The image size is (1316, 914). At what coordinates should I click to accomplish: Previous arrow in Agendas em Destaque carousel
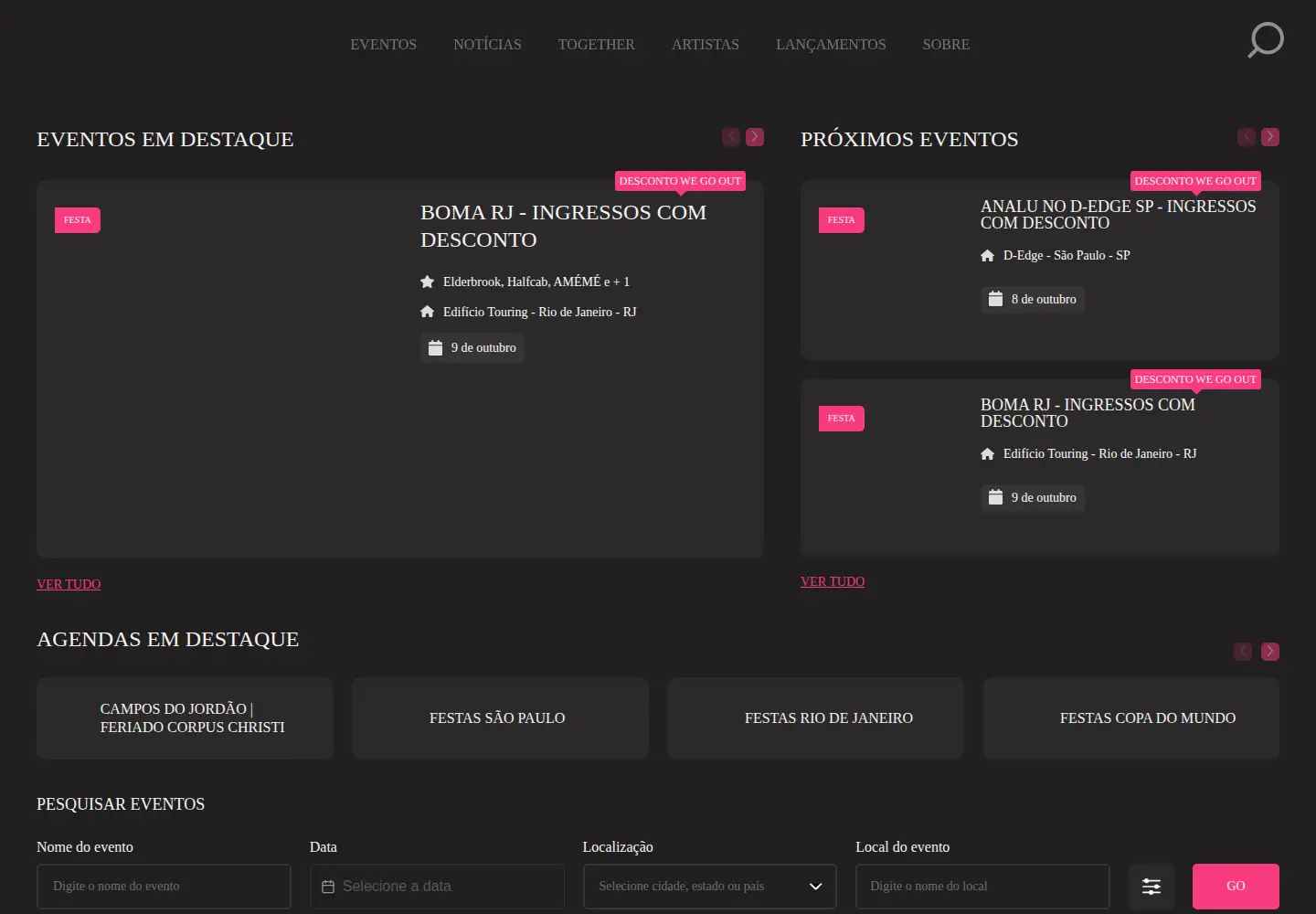[x=1243, y=652]
